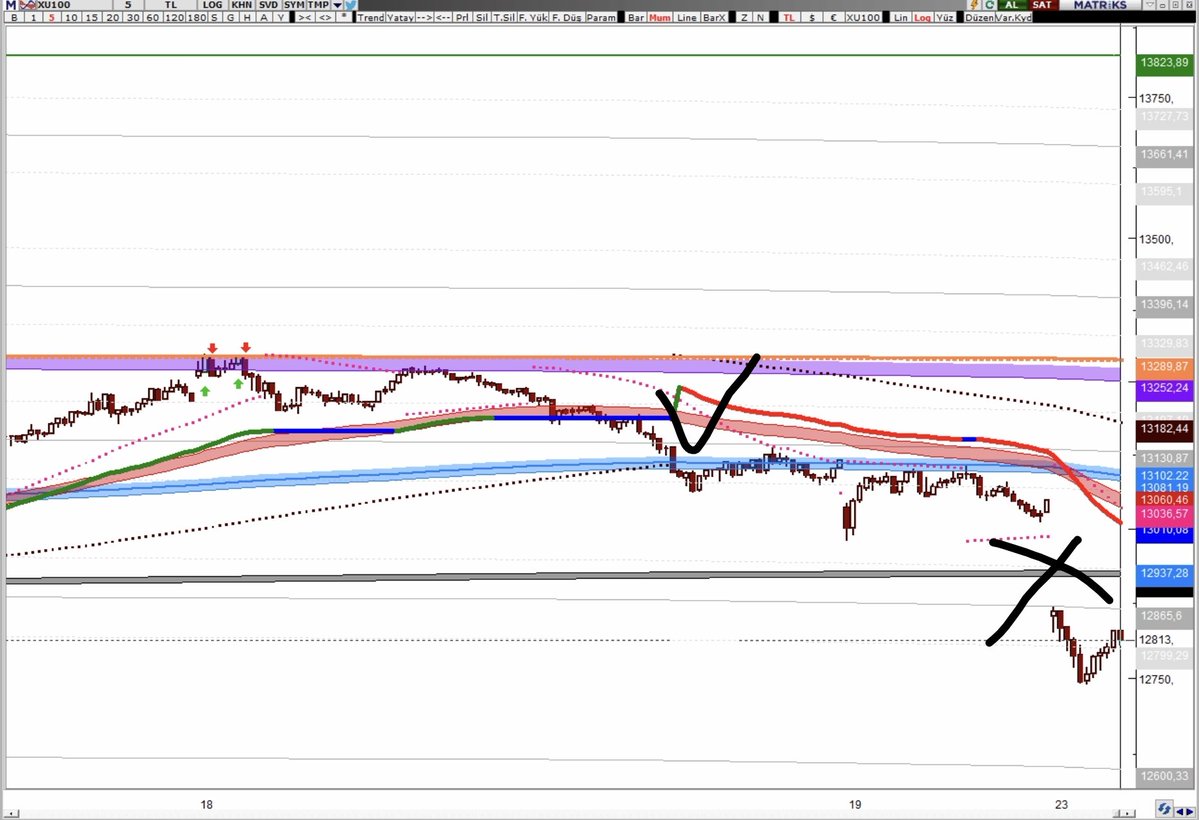The height and width of the screenshot is (820, 1199).
Task: Switch to the 'S' period
Action: [213, 17]
